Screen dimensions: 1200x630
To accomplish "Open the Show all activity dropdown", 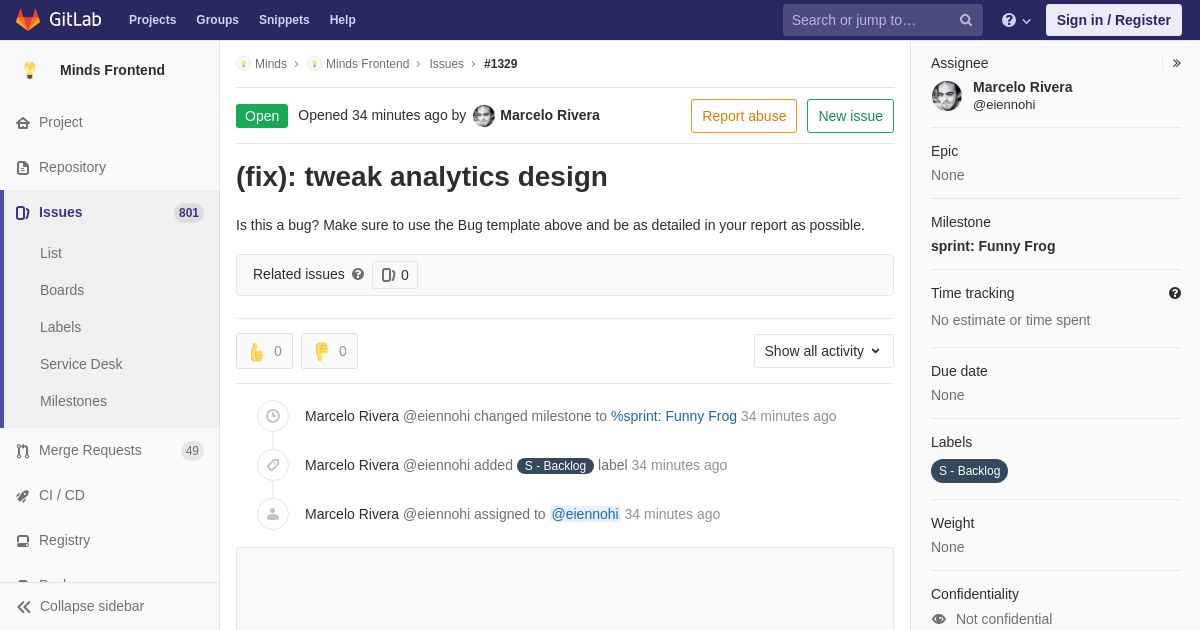I will coord(824,351).
